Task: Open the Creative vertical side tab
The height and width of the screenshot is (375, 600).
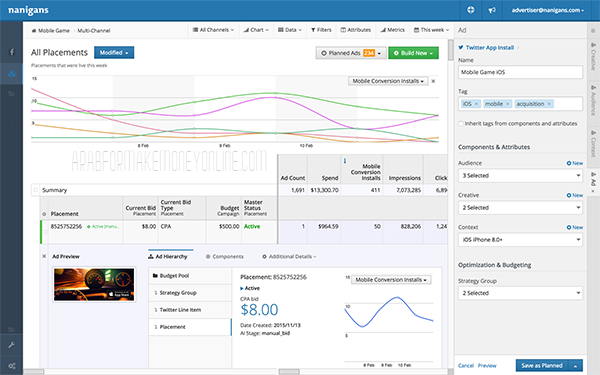Action: point(593,56)
